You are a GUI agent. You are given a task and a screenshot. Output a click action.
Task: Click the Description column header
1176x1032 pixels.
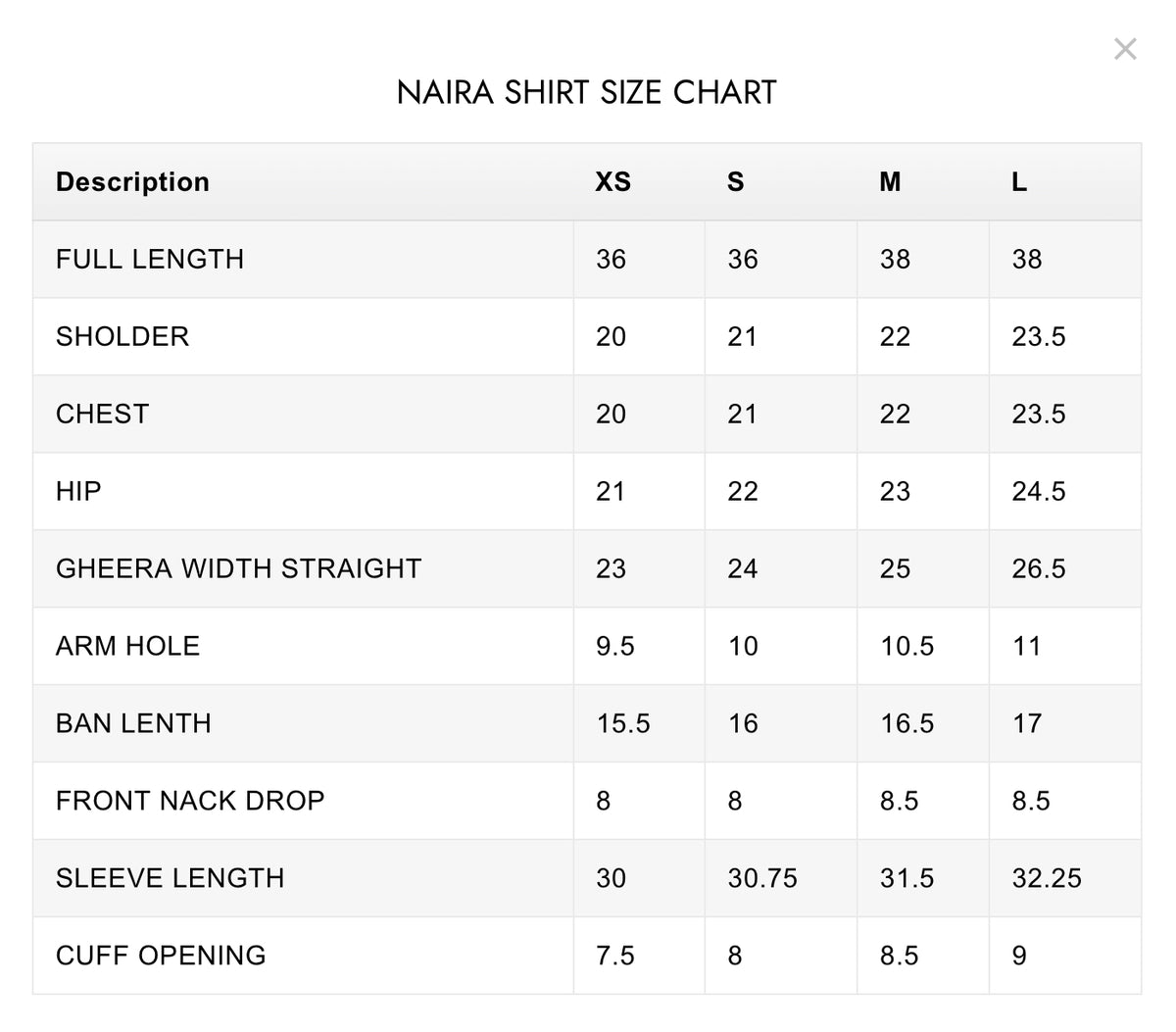(x=132, y=182)
